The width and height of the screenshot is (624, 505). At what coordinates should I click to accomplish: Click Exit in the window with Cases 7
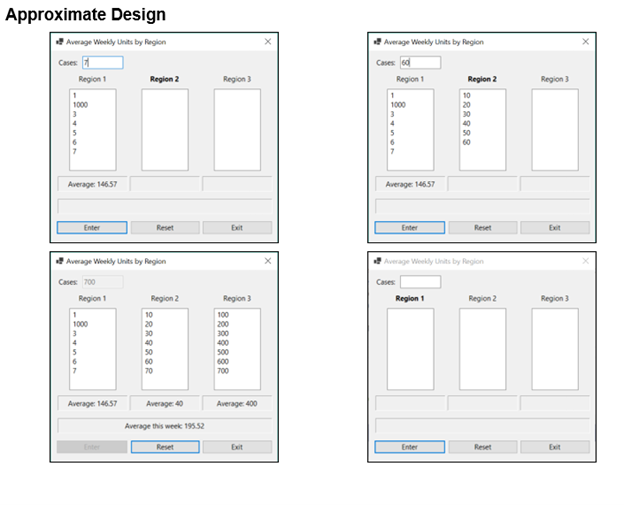coord(237,228)
